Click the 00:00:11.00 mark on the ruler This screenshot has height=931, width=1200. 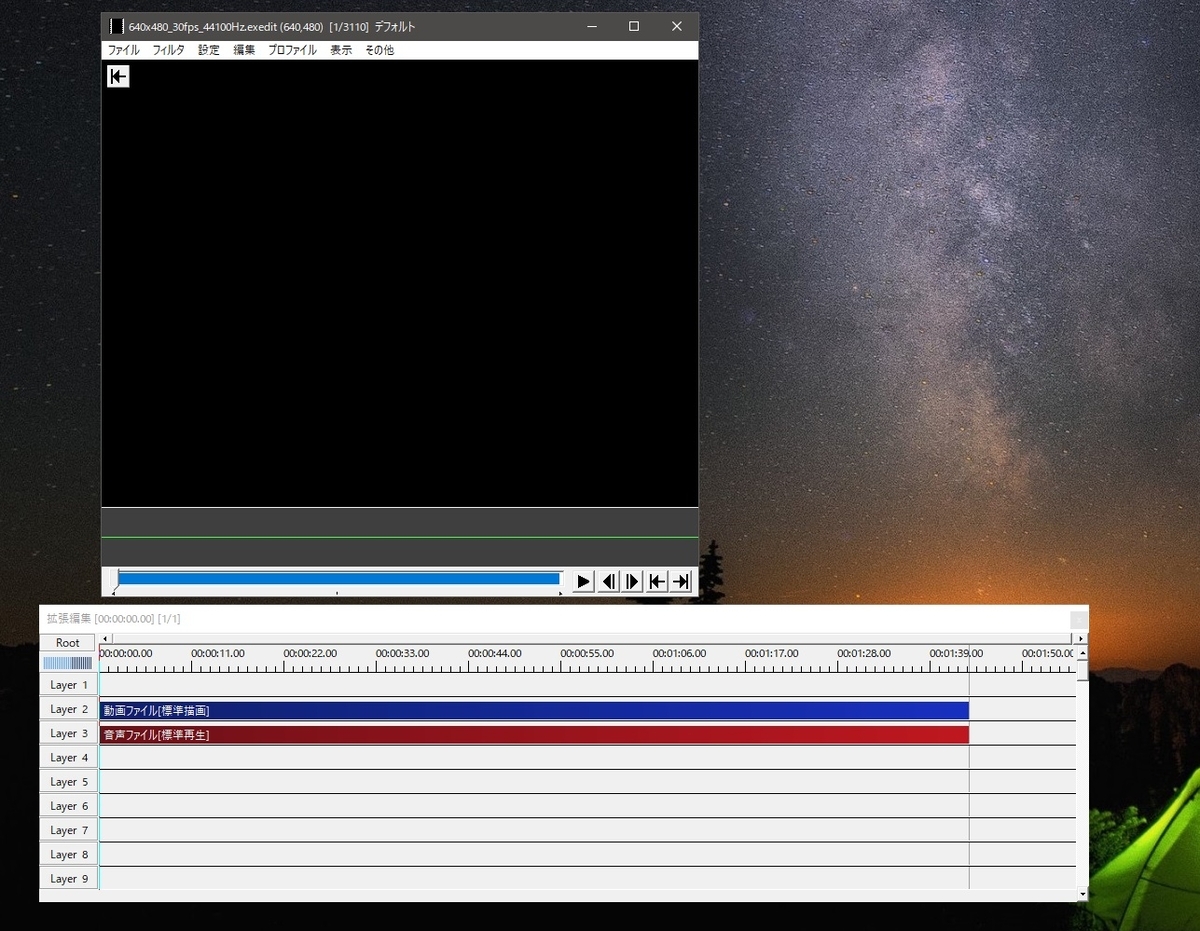(x=218, y=653)
